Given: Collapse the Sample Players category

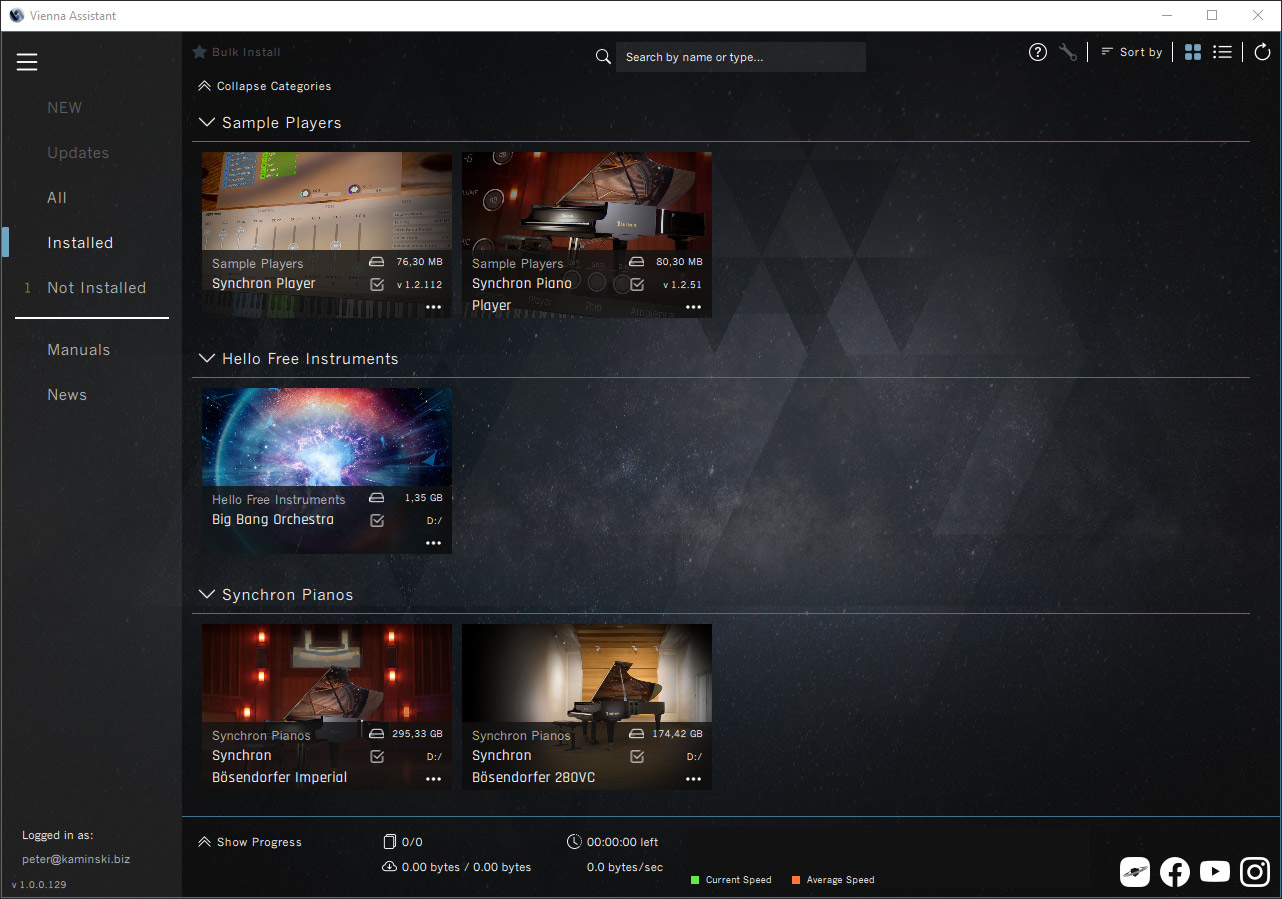Looking at the screenshot, I should pos(207,123).
